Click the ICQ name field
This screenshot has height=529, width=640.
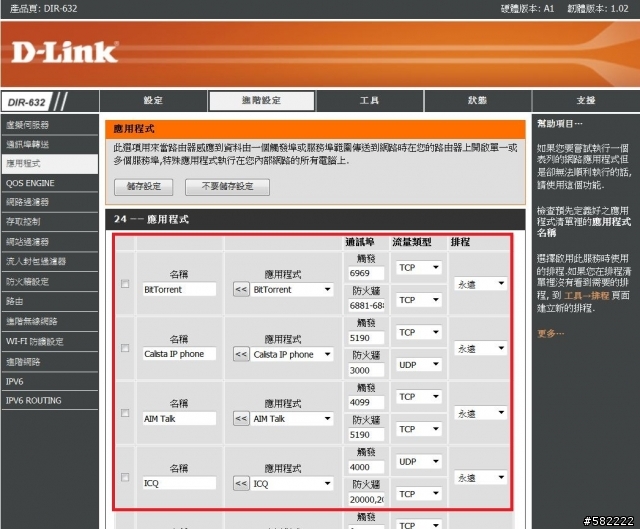pos(179,483)
